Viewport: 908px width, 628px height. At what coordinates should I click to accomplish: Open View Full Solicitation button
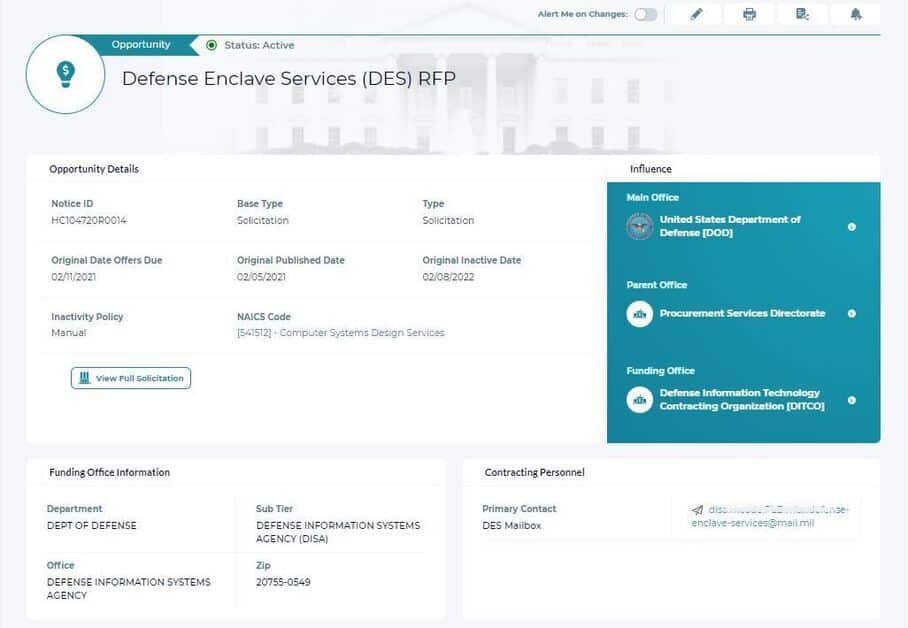click(131, 378)
